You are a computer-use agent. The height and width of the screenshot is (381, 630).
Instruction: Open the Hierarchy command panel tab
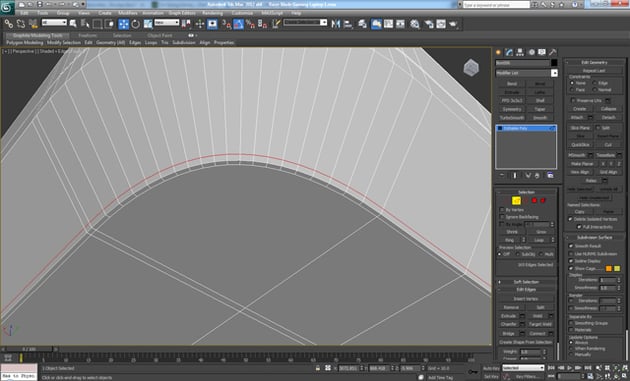coord(520,52)
